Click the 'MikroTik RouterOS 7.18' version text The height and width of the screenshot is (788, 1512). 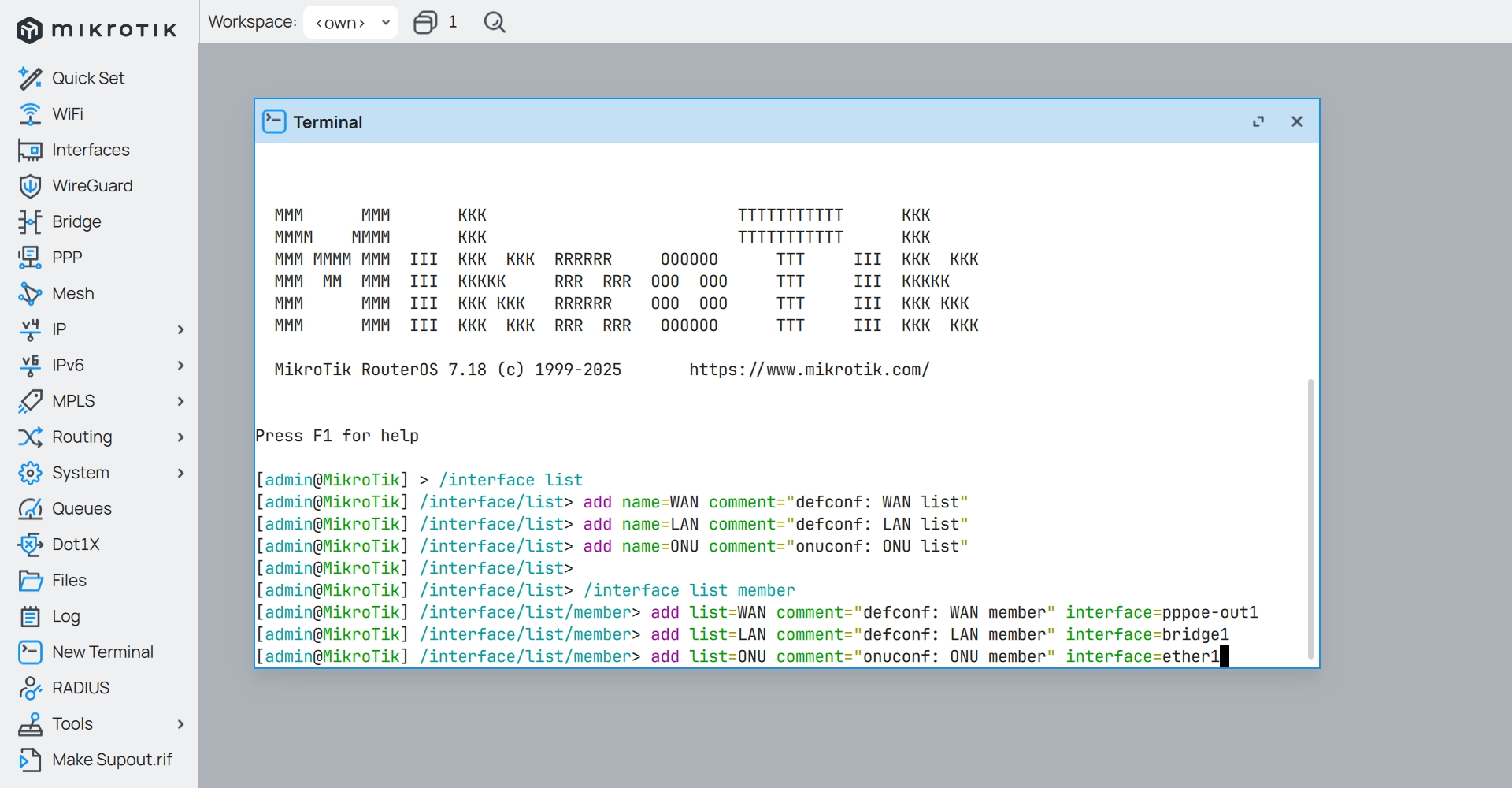(x=380, y=370)
